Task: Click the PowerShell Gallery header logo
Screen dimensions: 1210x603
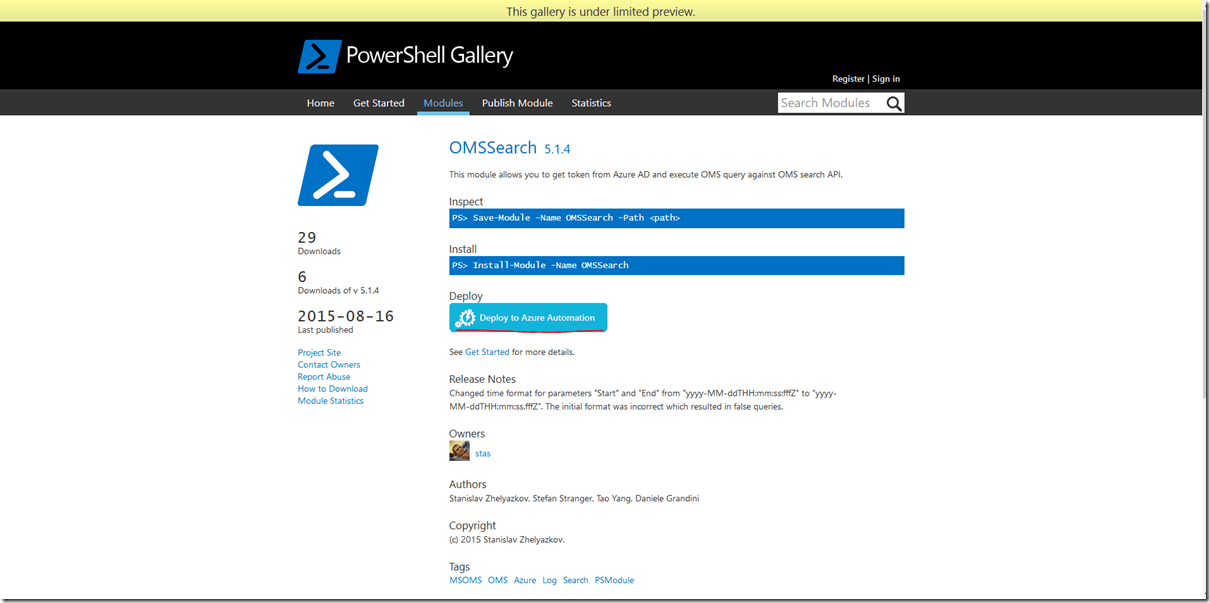Action: point(405,56)
